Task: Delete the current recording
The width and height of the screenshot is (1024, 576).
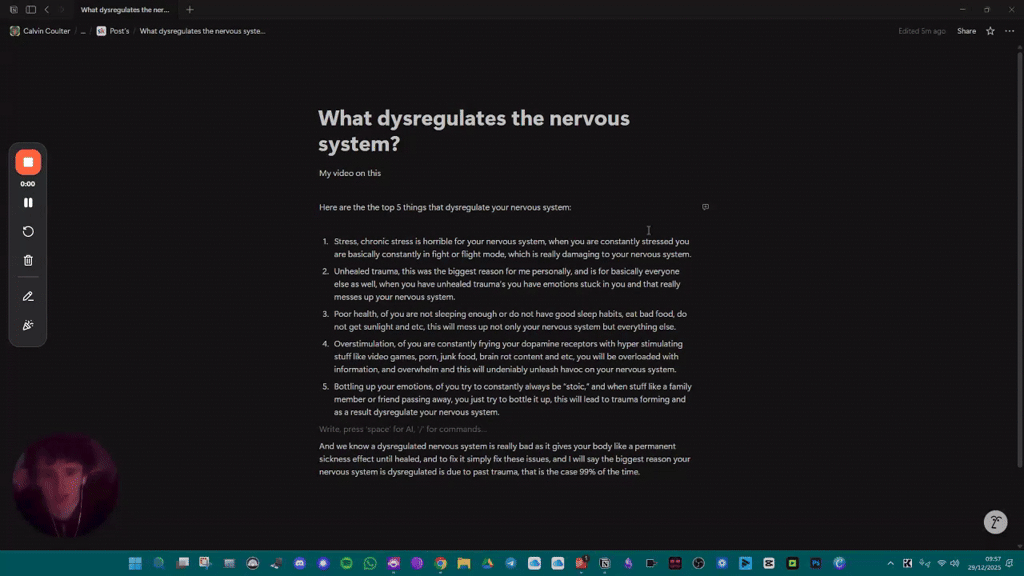Action: pos(28,259)
